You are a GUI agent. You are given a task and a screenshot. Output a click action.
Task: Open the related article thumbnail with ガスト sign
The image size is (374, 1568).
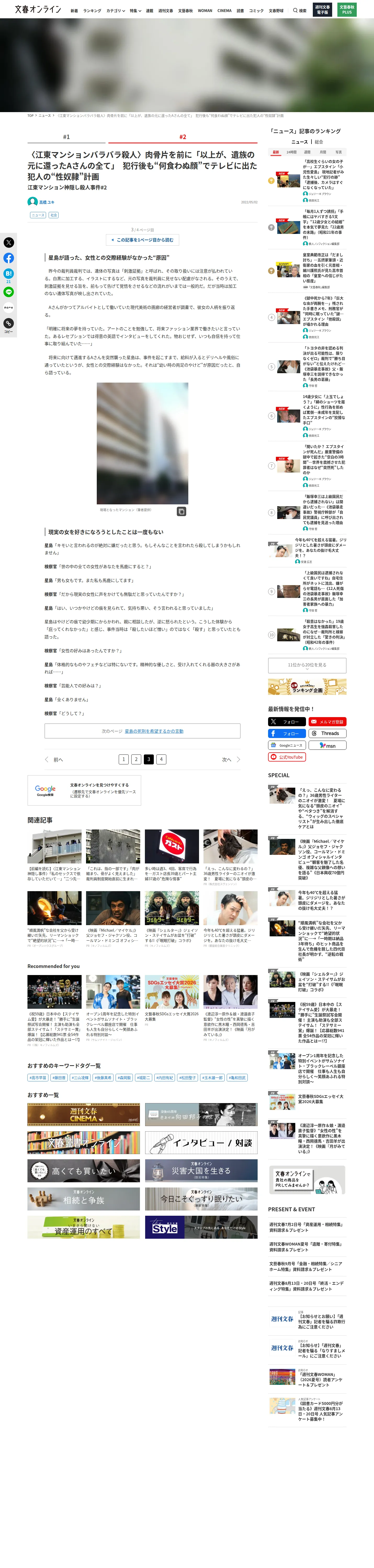172,846
